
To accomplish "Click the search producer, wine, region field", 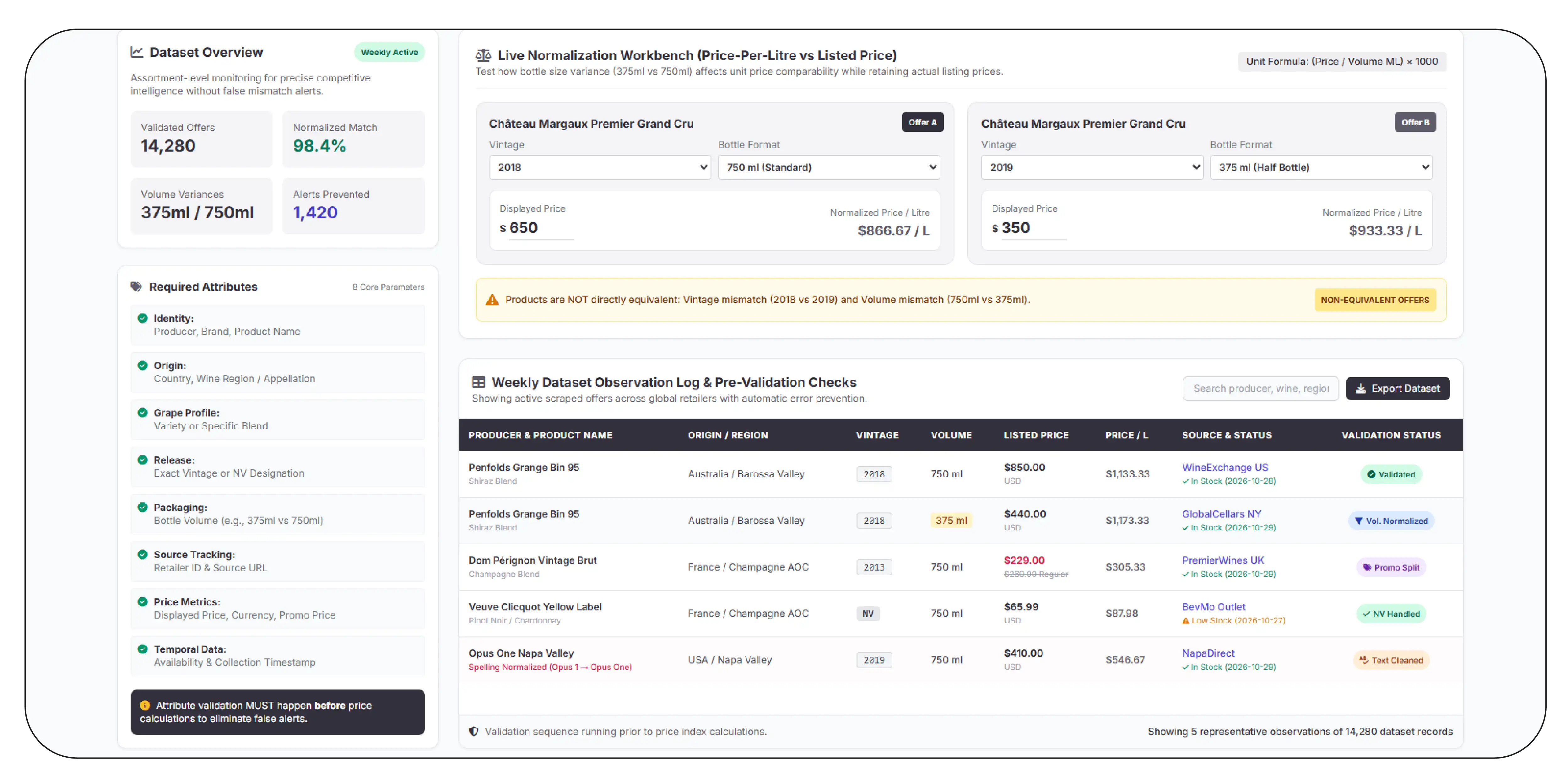I will tap(1260, 389).
